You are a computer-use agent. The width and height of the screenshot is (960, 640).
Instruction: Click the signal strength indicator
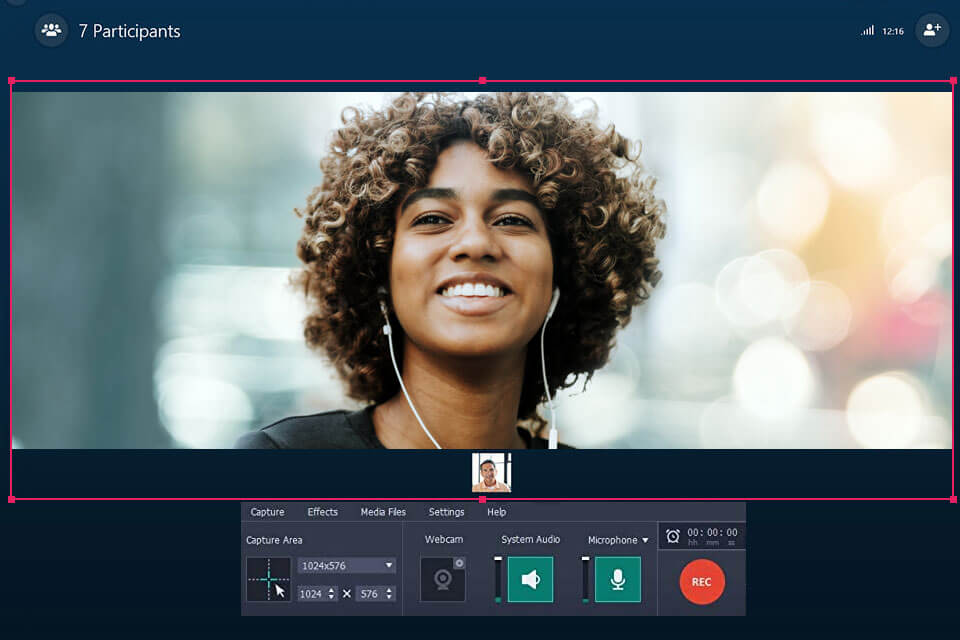coord(867,31)
